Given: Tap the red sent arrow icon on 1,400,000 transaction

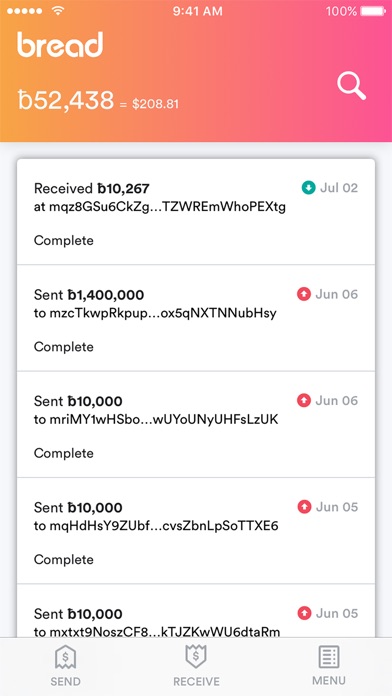Looking at the screenshot, I should pos(304,294).
